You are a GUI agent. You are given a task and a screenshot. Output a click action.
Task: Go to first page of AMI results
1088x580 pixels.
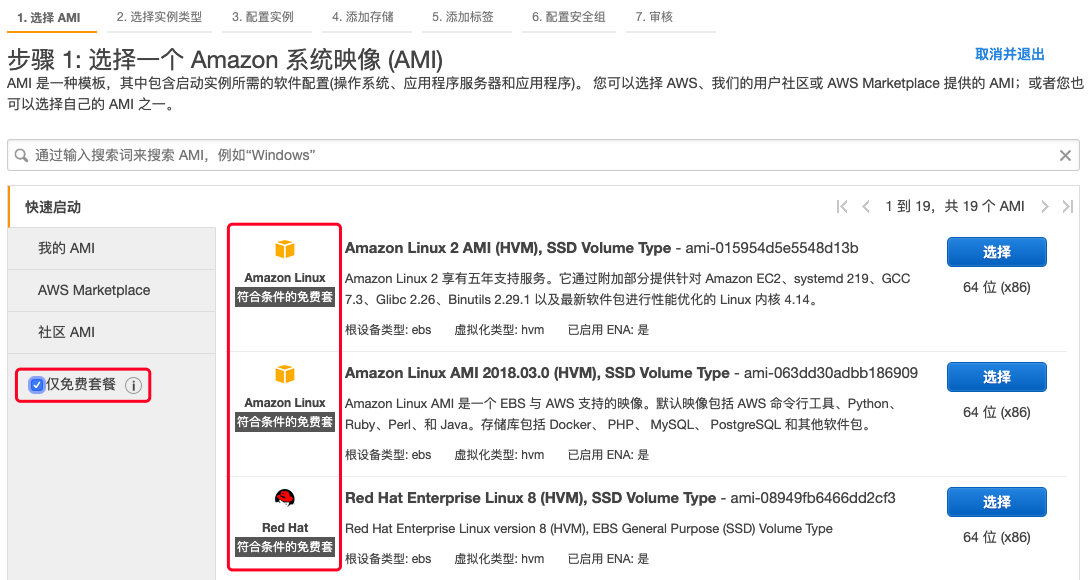(842, 206)
